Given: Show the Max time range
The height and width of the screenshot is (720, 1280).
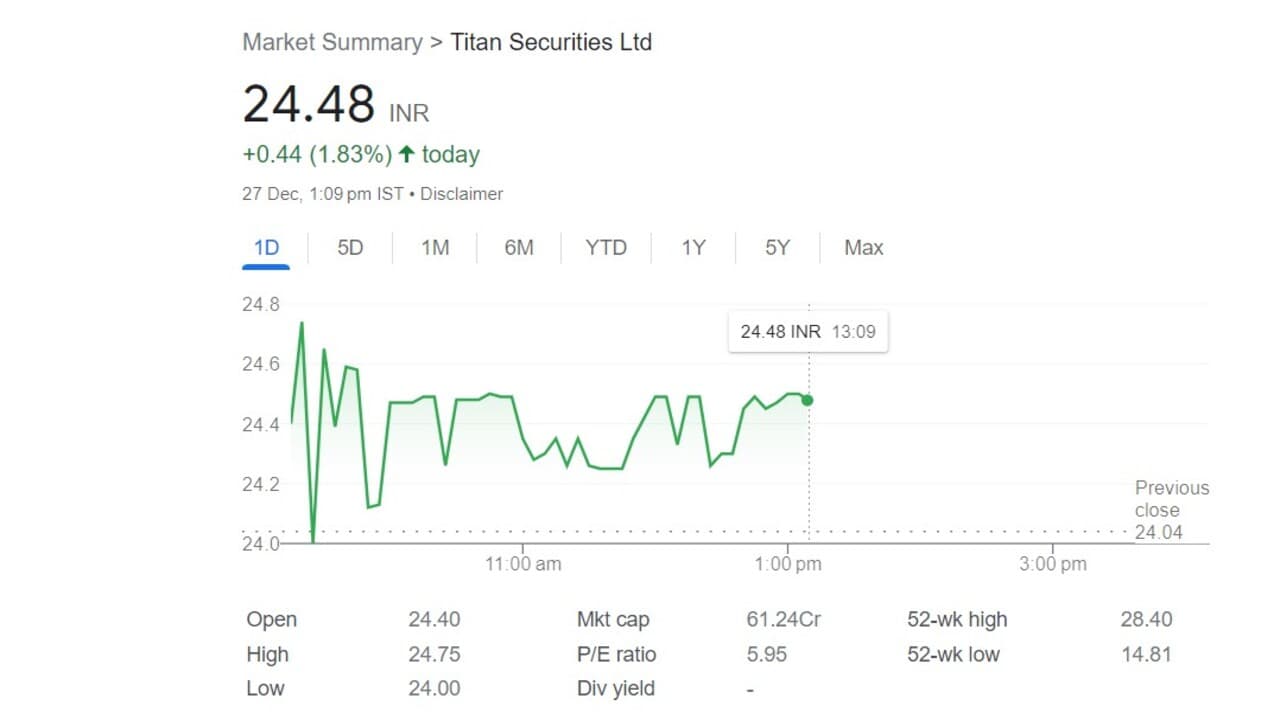Looking at the screenshot, I should pos(863,248).
